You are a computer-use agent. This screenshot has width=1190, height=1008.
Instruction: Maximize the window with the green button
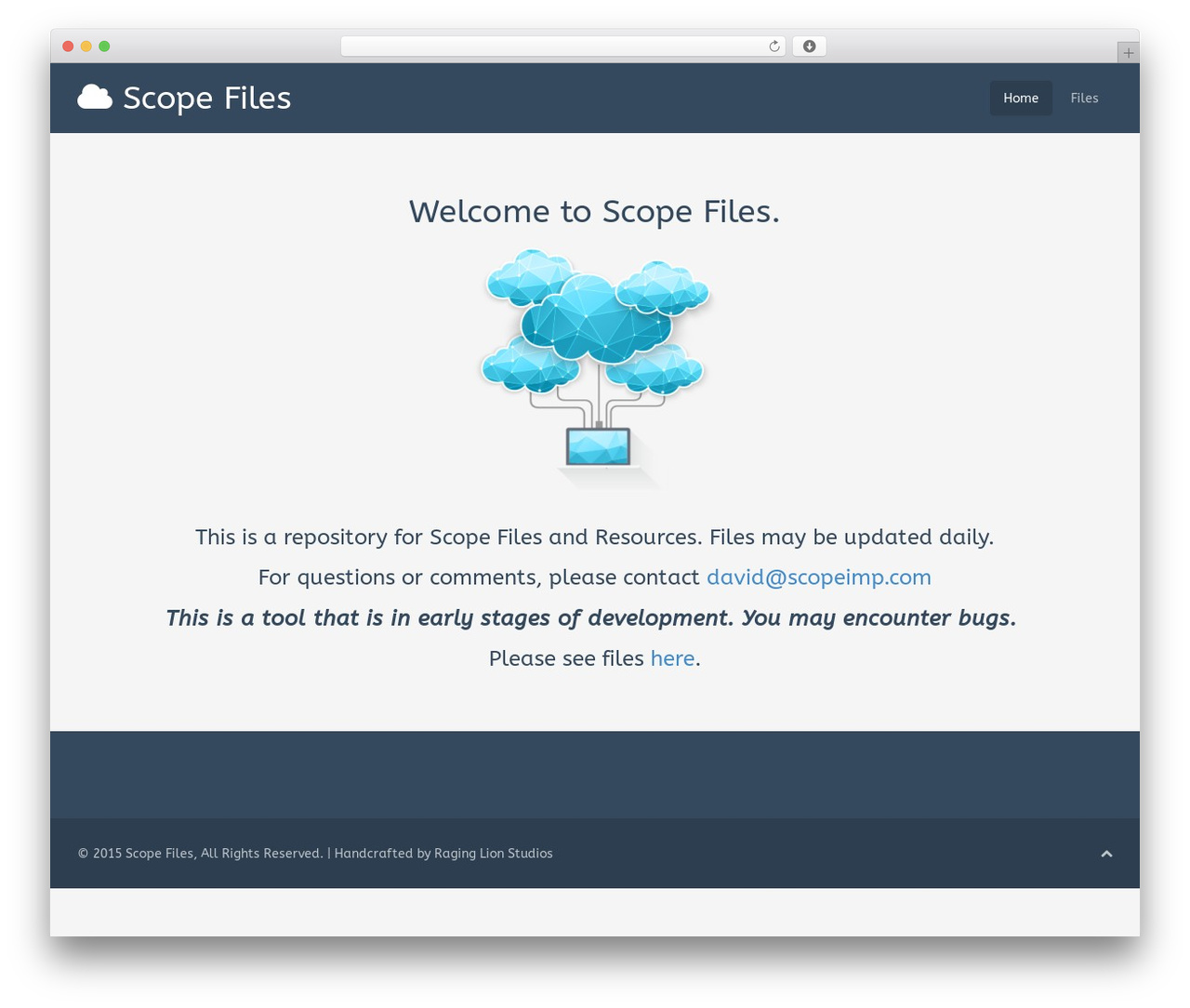104,46
